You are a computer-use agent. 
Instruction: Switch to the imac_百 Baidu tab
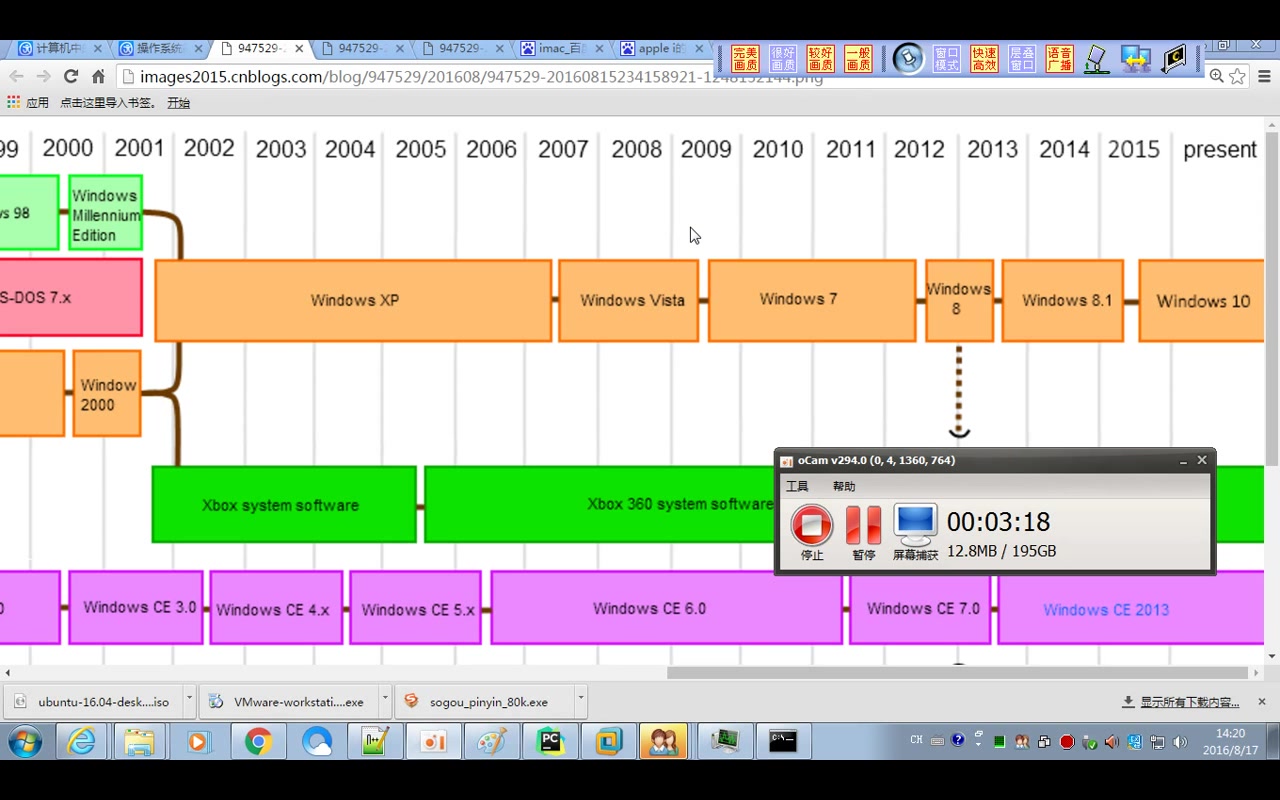pyautogui.click(x=560, y=48)
